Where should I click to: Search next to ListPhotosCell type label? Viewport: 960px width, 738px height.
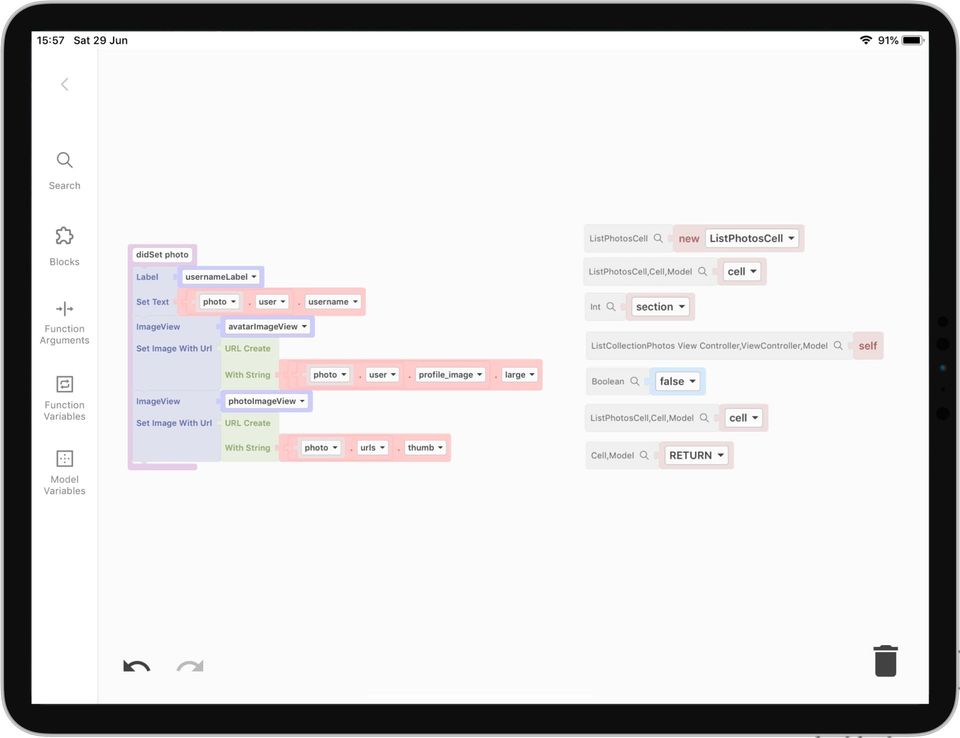(658, 238)
